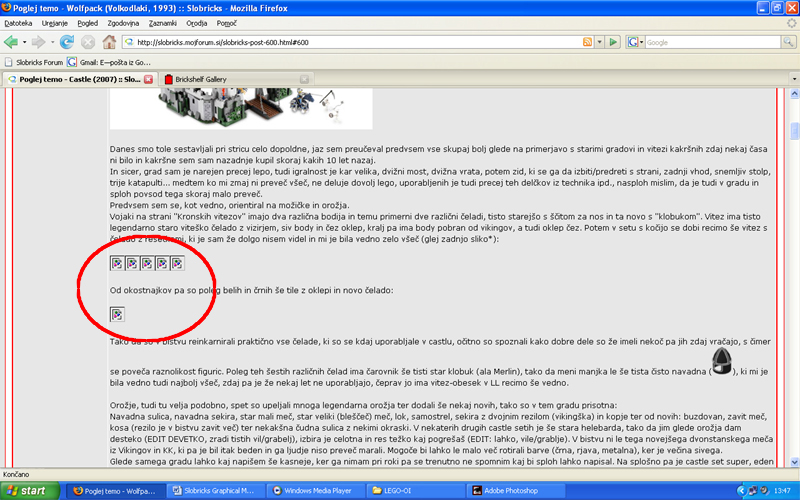Open the back history dropdown arrow
The width and height of the screenshot is (800, 500).
24,42
